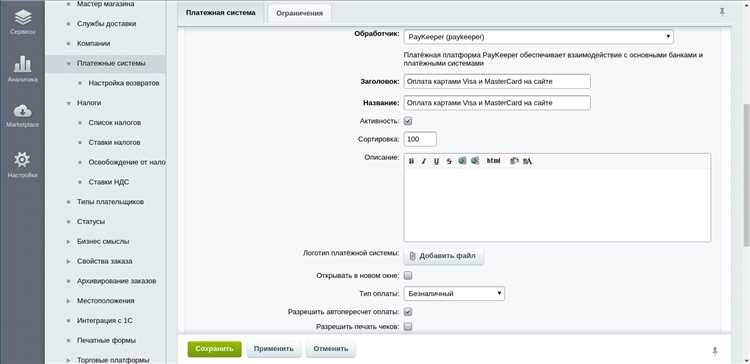Click the insert link globe icon
The height and width of the screenshot is (364, 750).
pos(462,161)
